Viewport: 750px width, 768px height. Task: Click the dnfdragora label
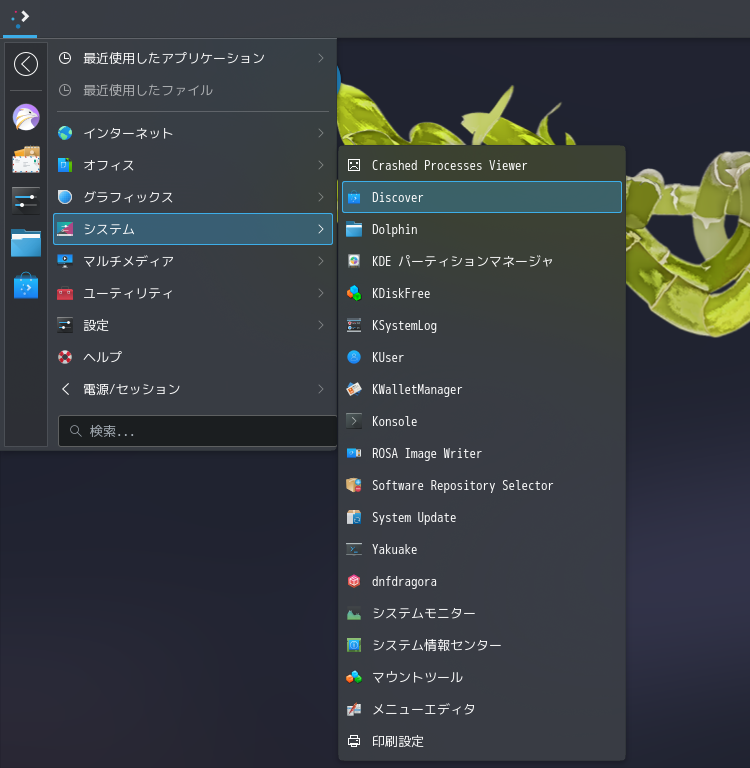click(404, 581)
